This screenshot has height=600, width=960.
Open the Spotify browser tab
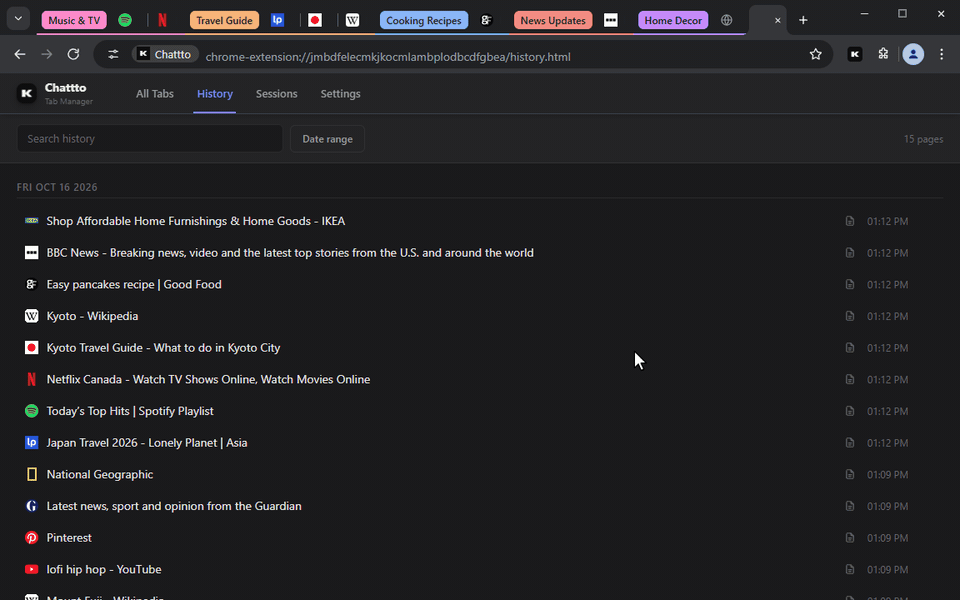pos(125,20)
